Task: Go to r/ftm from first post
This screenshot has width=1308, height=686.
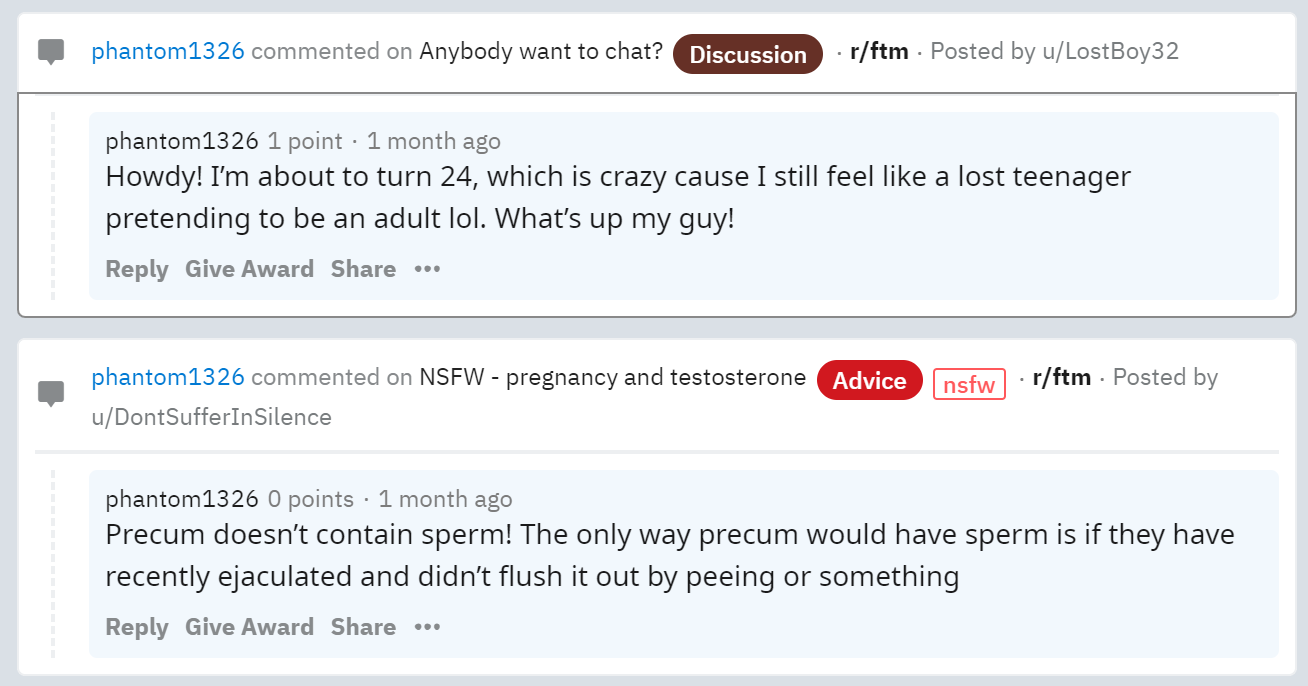Action: pyautogui.click(x=879, y=51)
